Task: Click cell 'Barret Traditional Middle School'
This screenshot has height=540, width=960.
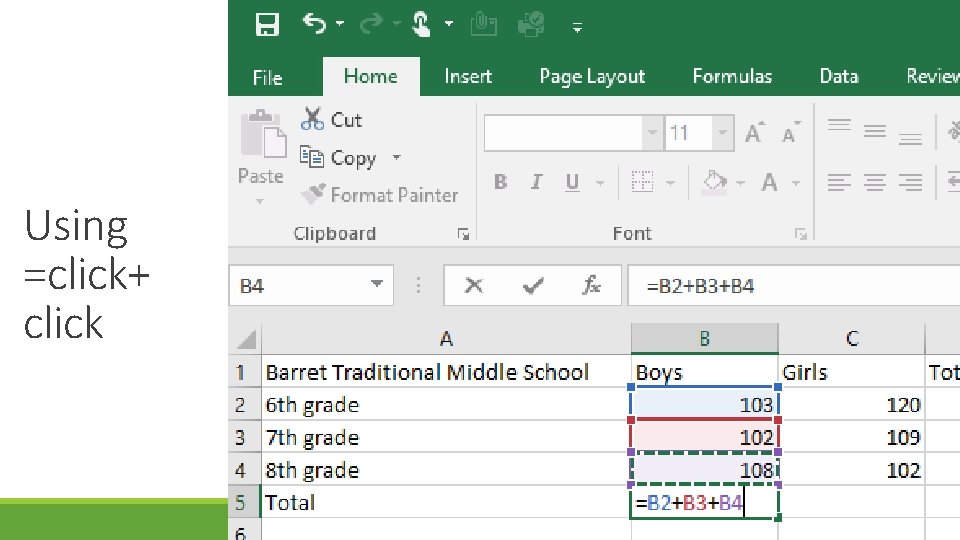Action: coord(446,372)
